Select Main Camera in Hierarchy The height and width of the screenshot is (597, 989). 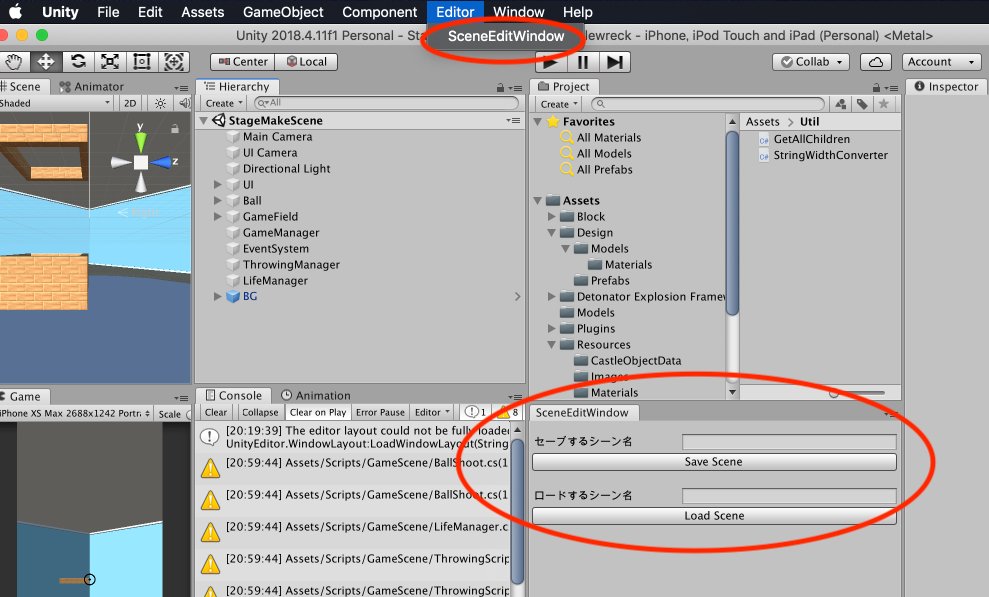[x=278, y=137]
